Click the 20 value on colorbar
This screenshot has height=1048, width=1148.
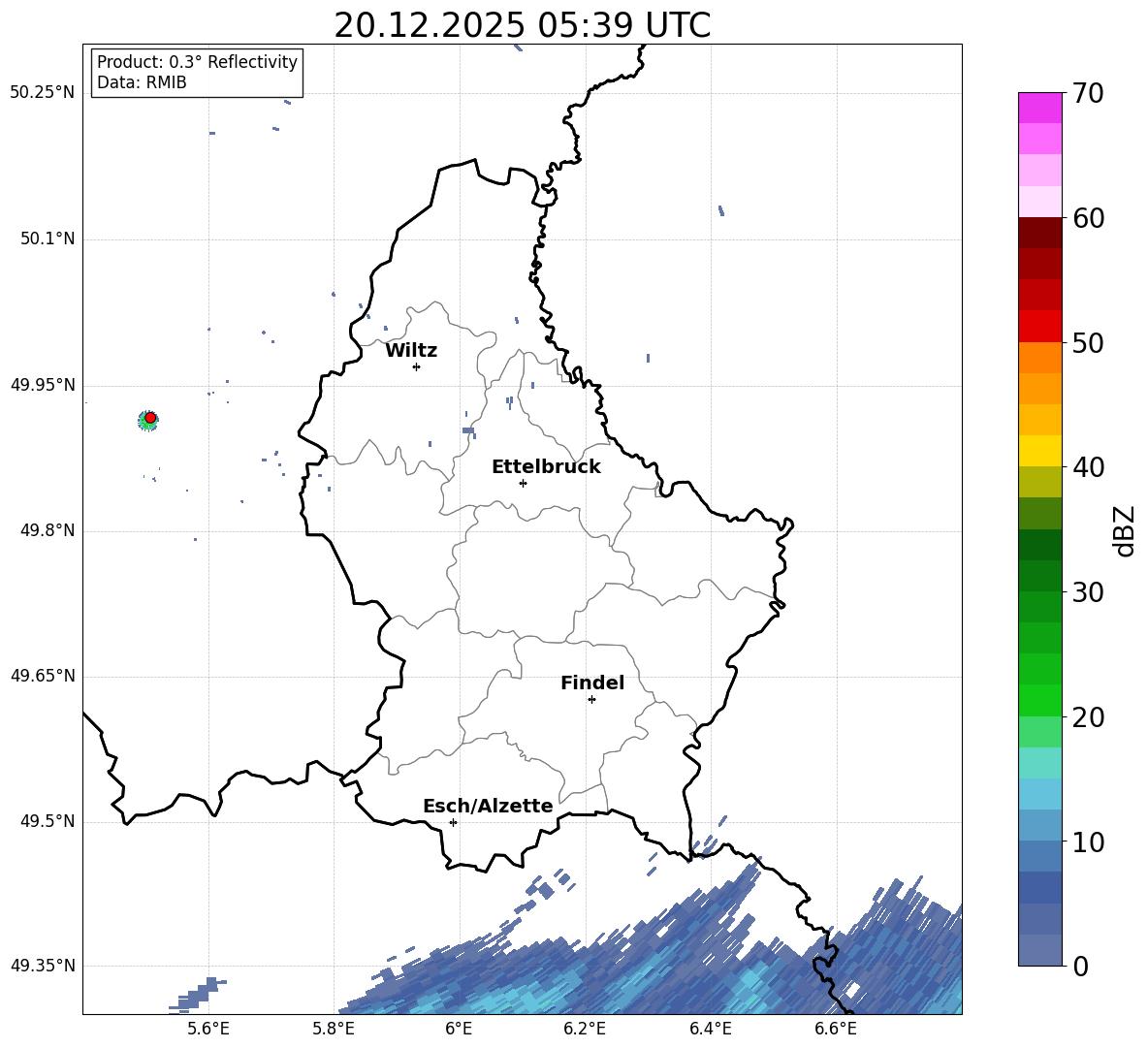[1088, 717]
